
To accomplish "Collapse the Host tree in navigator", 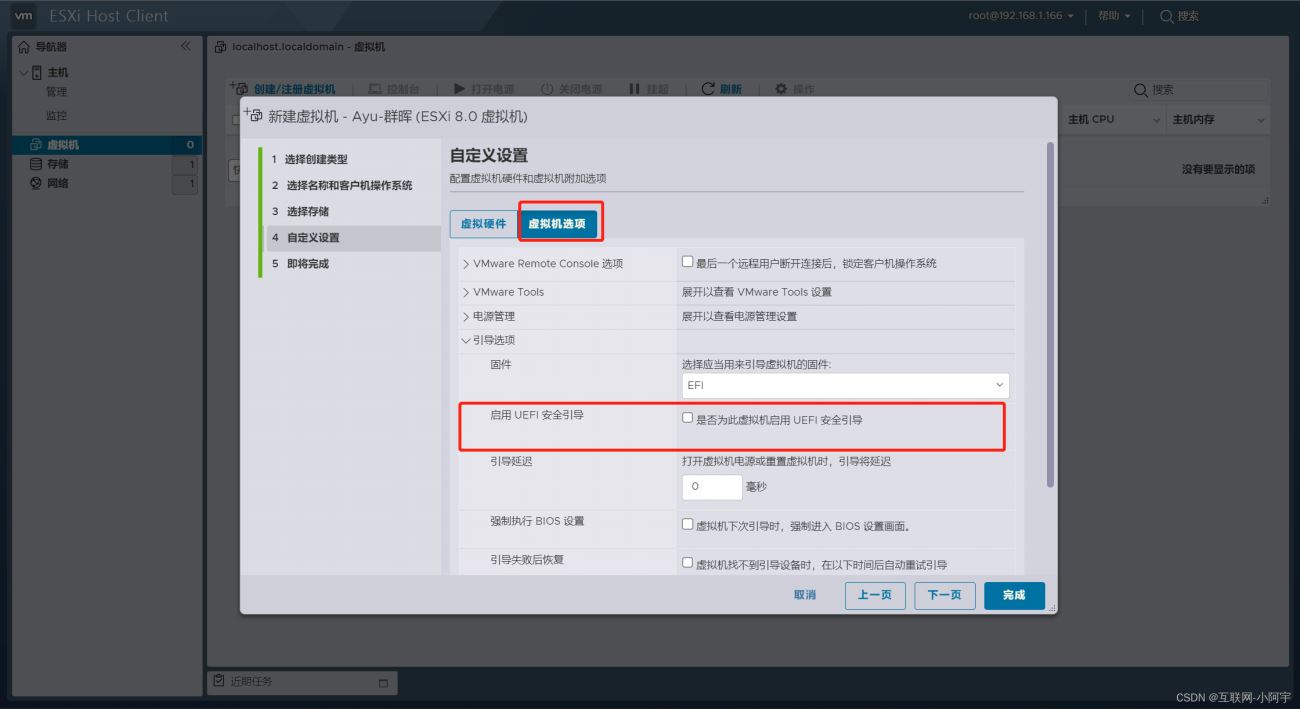I will point(24,72).
